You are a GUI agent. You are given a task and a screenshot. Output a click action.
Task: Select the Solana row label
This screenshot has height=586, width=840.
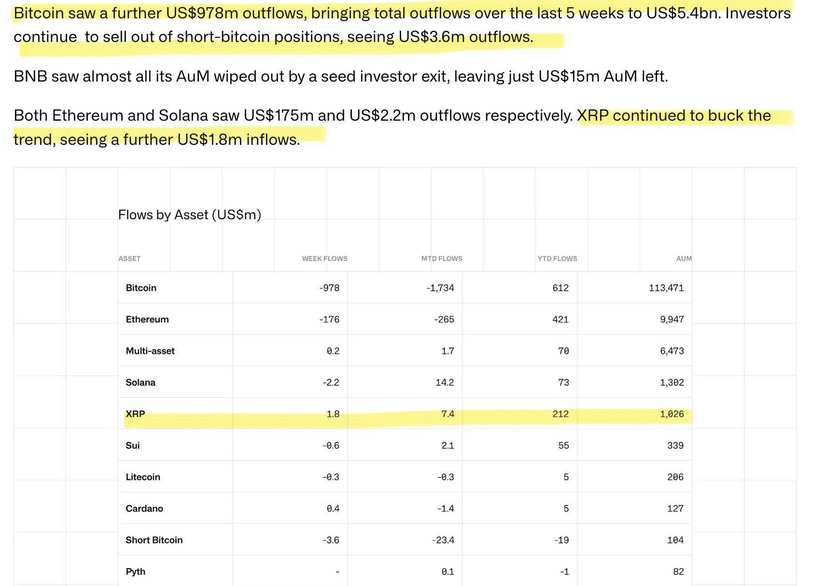(x=140, y=382)
